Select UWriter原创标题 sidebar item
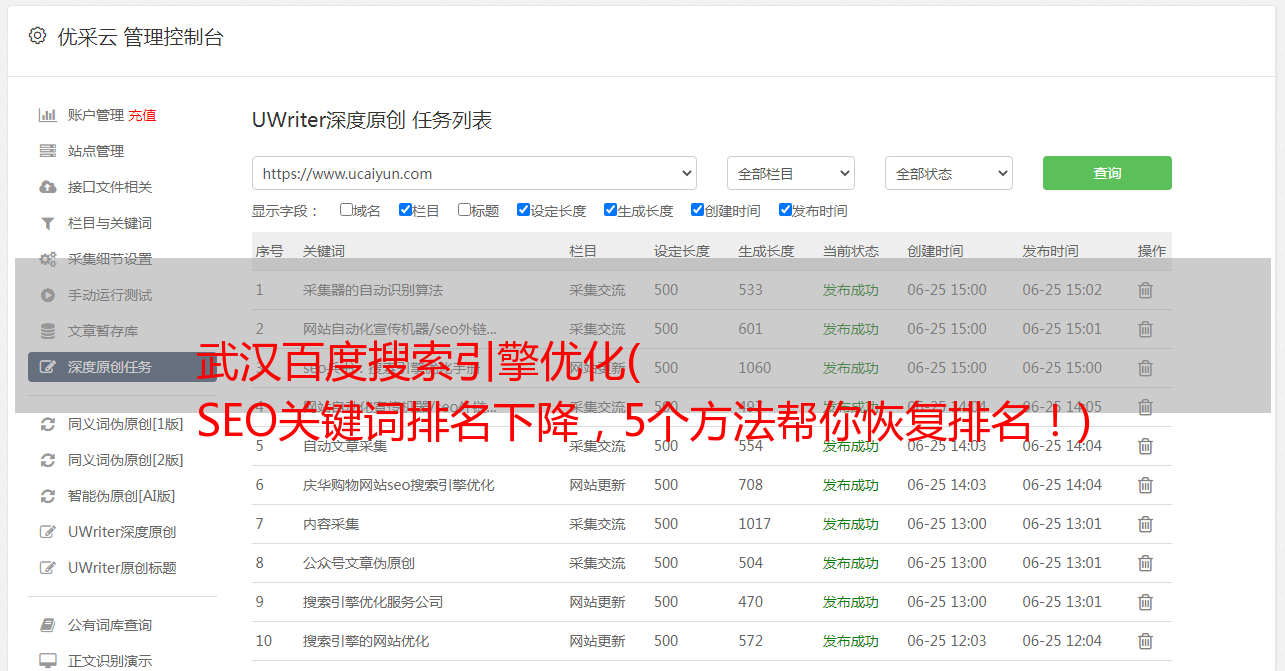 [x=122, y=568]
